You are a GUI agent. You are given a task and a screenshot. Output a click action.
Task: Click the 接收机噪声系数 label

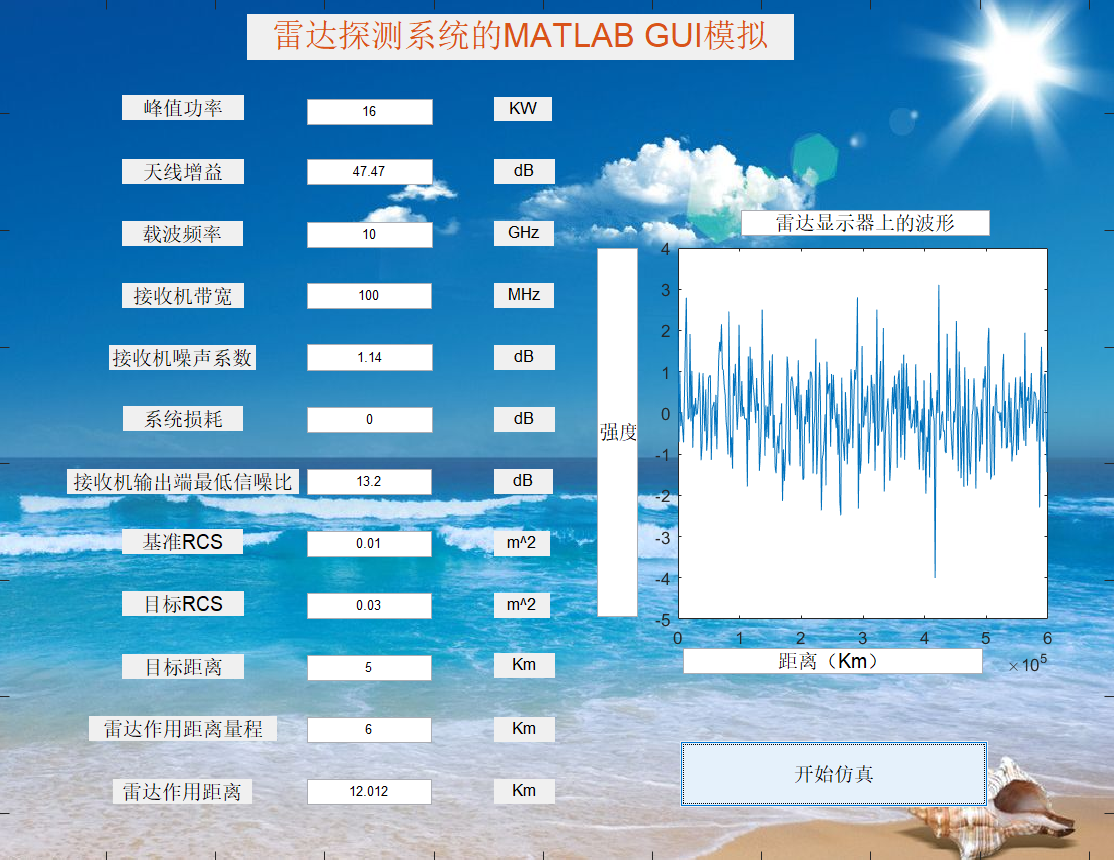[182, 358]
